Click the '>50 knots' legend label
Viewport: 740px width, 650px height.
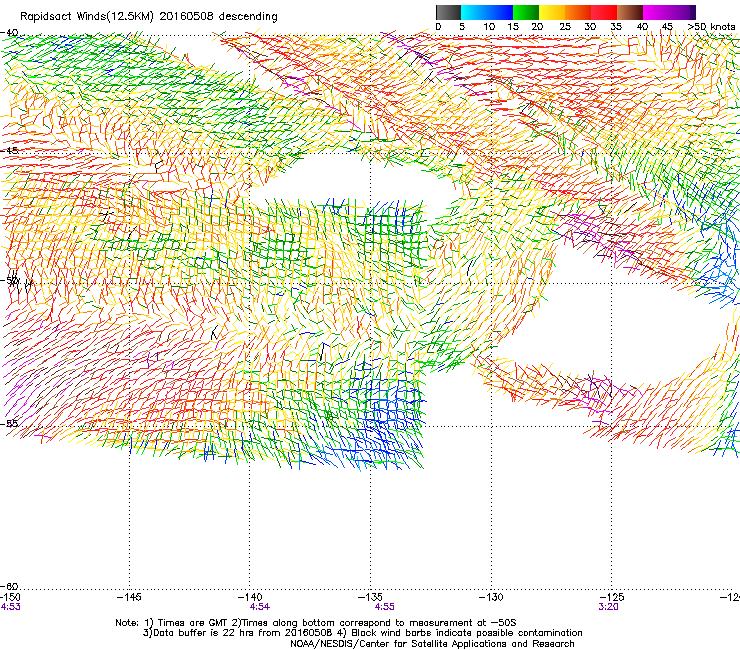tap(711, 27)
